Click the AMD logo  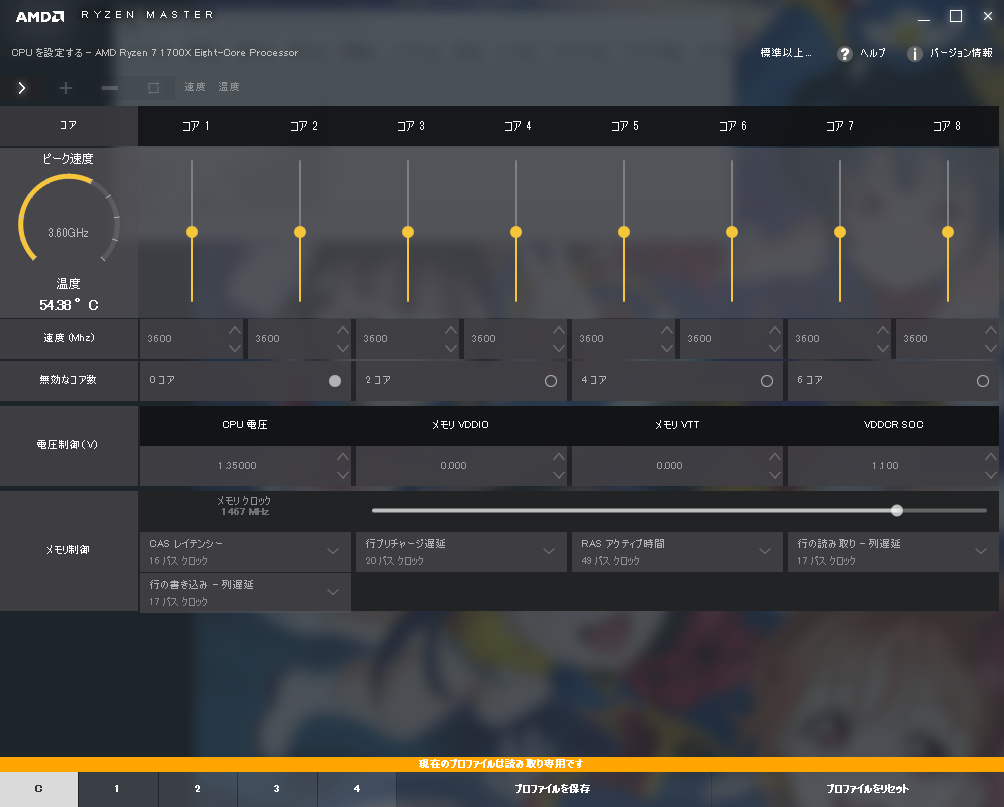click(40, 17)
